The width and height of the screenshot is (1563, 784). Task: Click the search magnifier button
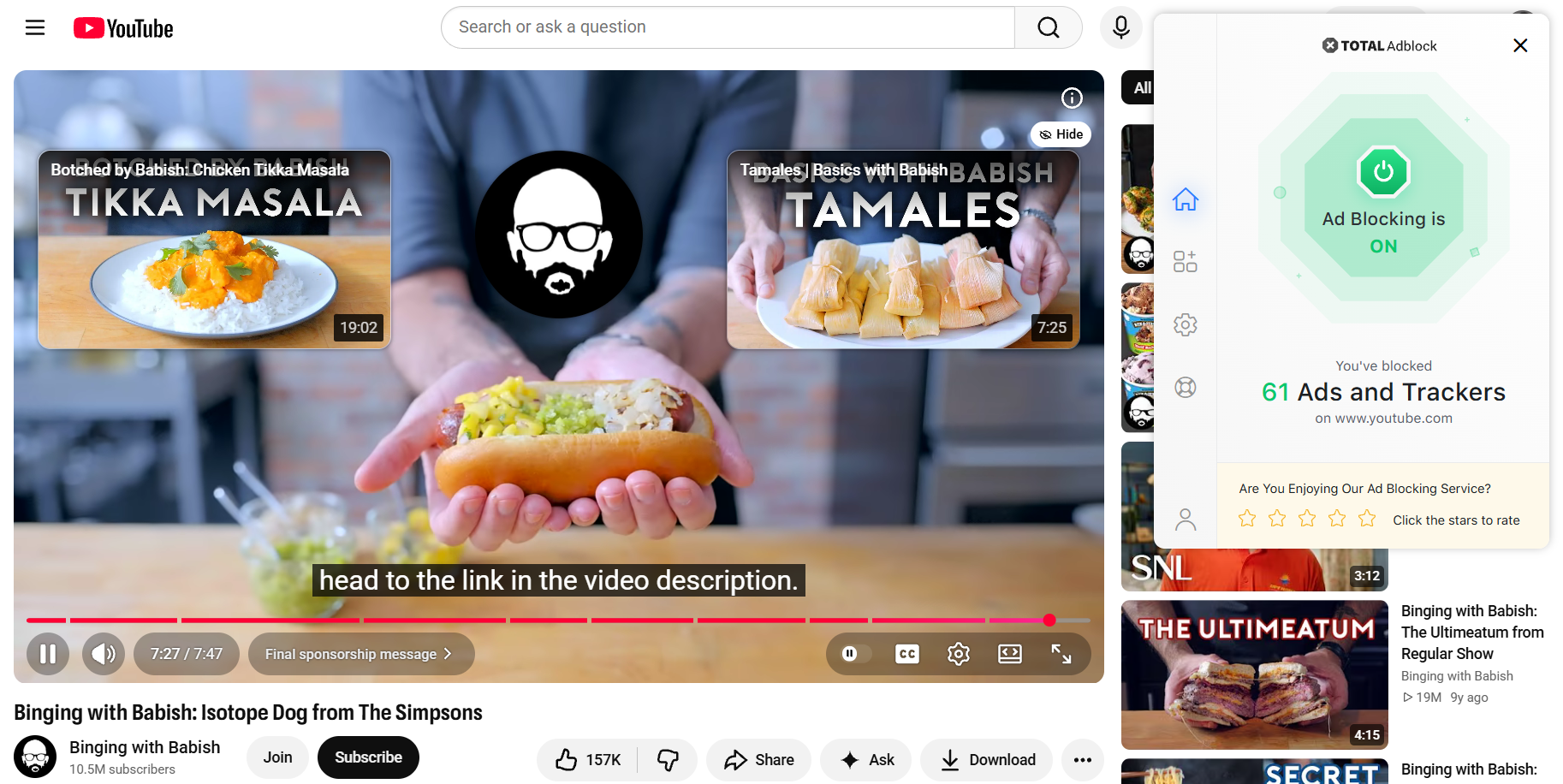click(x=1048, y=27)
